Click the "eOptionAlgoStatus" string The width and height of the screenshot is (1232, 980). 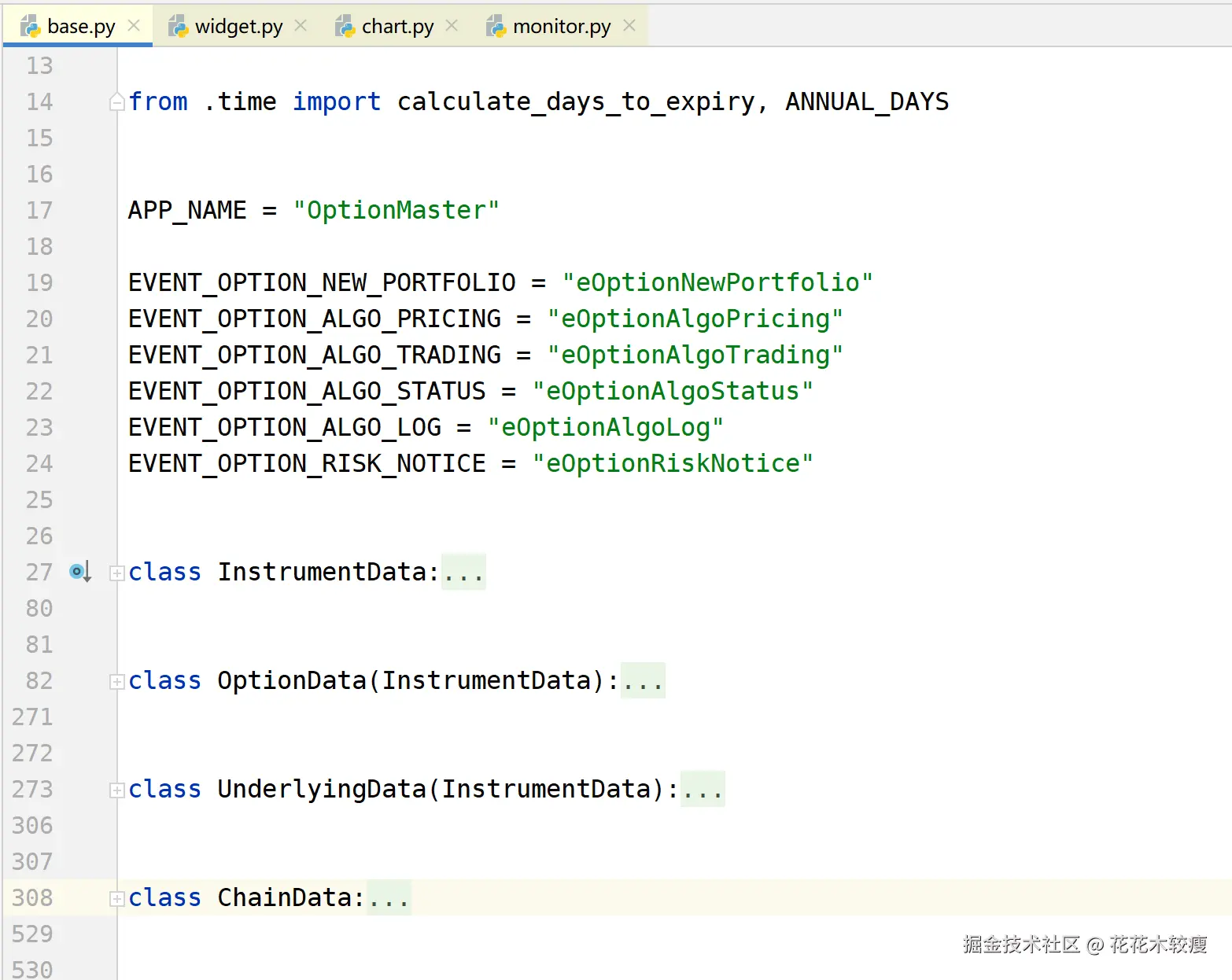pos(673,391)
